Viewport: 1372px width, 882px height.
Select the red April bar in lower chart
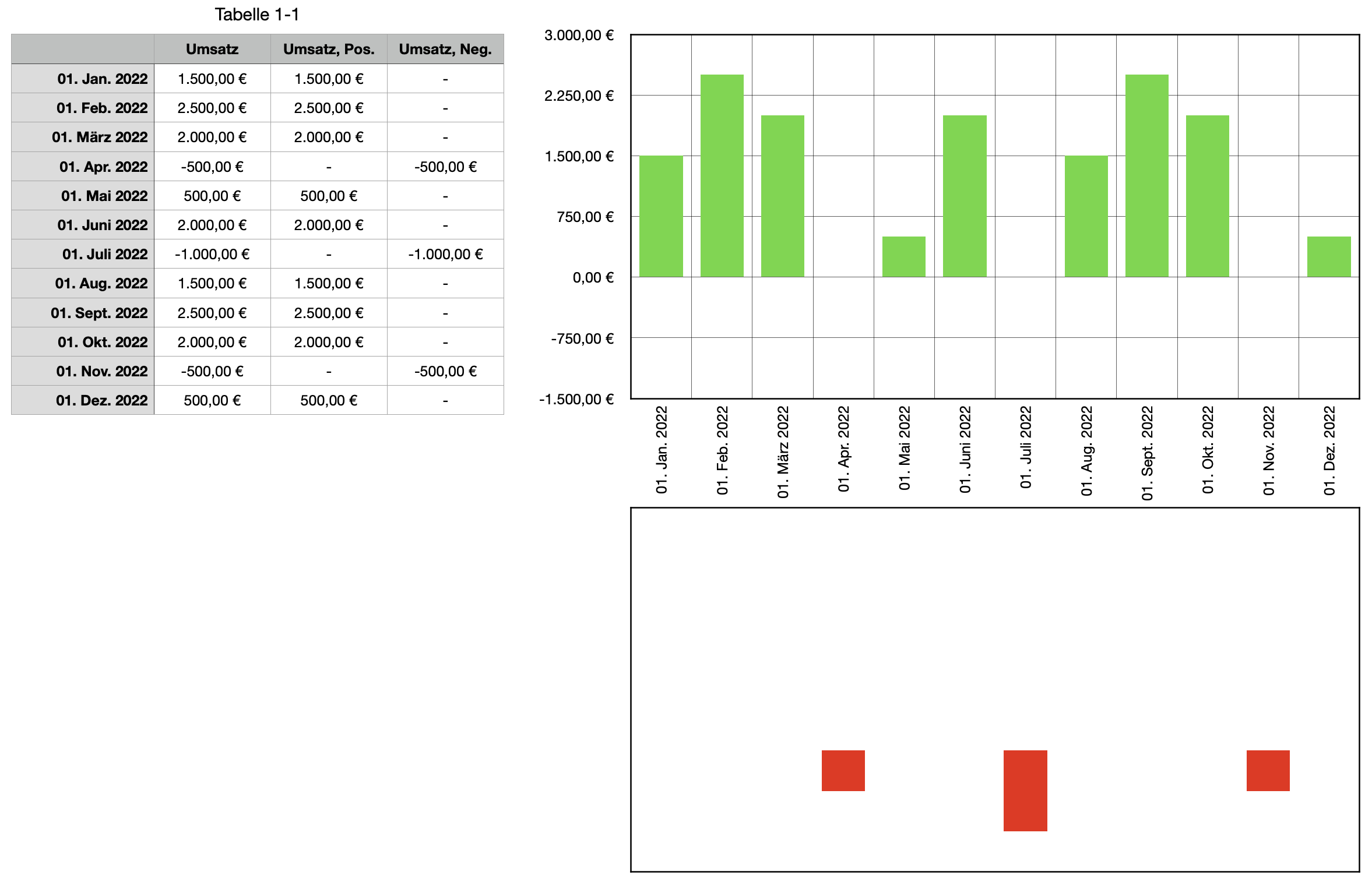(843, 770)
